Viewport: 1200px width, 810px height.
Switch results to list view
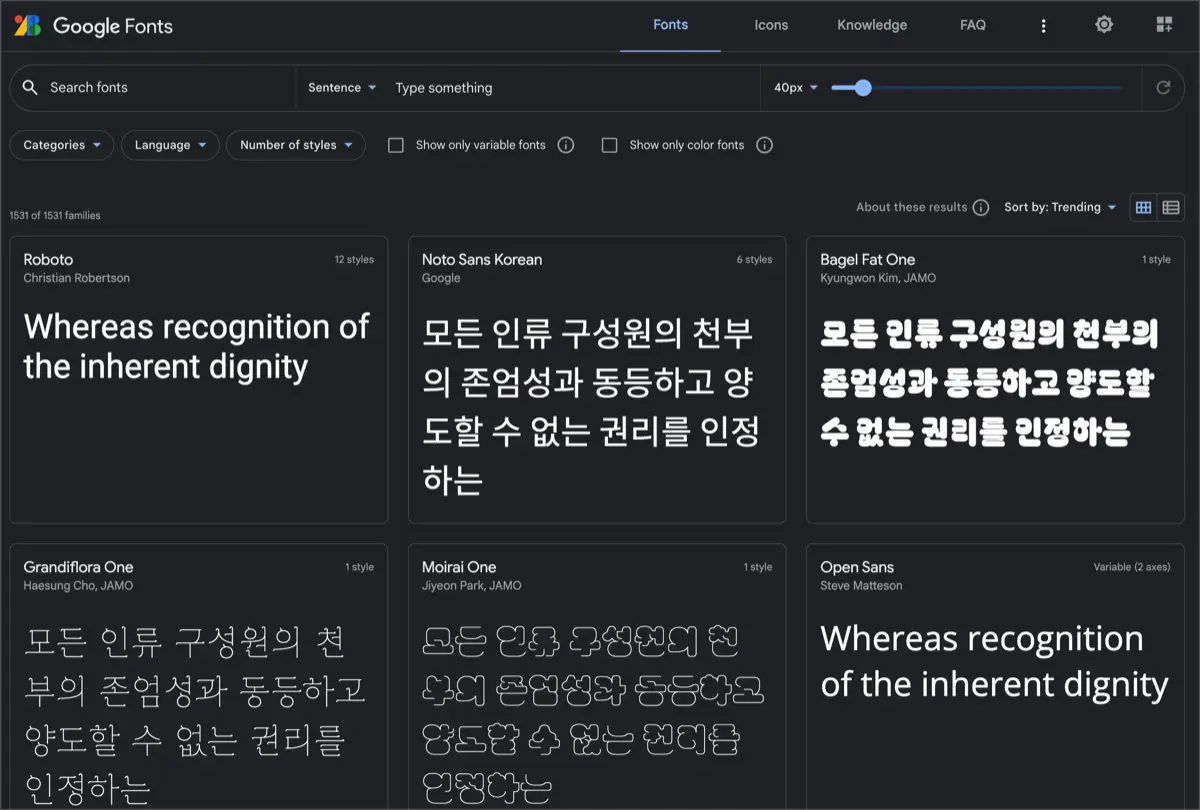point(1171,207)
